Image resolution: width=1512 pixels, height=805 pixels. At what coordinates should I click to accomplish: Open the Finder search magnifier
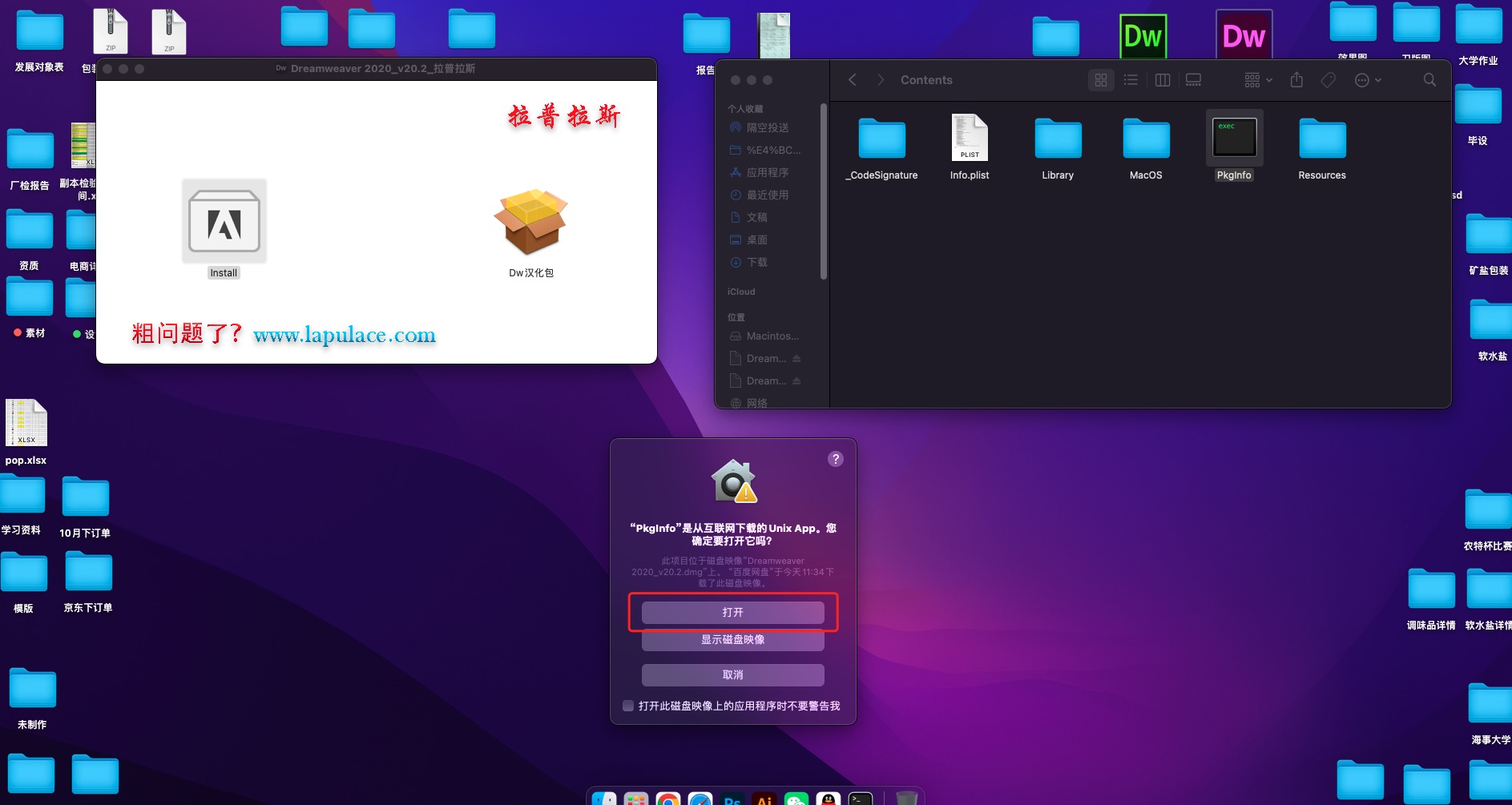click(1429, 80)
